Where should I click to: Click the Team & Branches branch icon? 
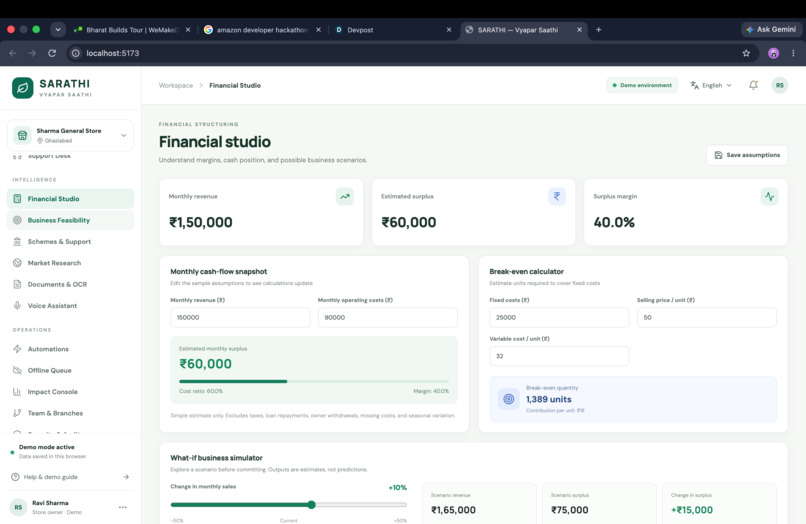17,413
